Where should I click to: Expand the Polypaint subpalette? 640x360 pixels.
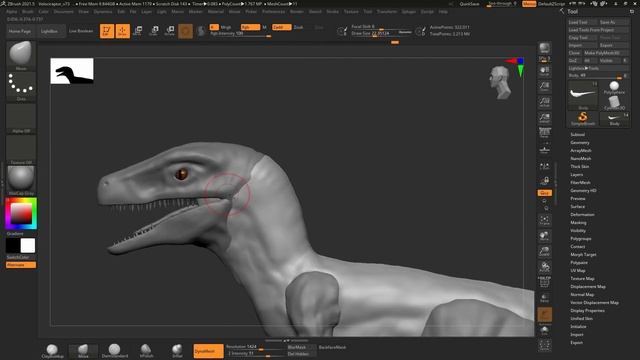tap(579, 263)
